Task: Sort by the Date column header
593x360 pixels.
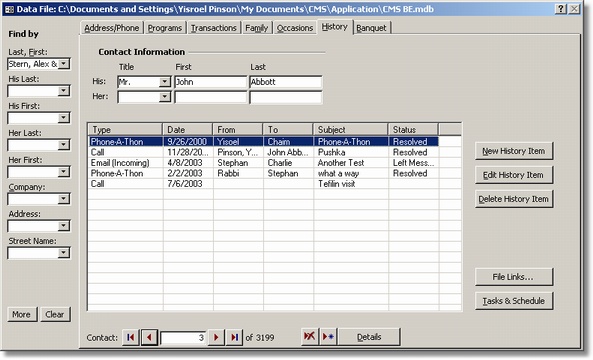Action: tap(188, 129)
